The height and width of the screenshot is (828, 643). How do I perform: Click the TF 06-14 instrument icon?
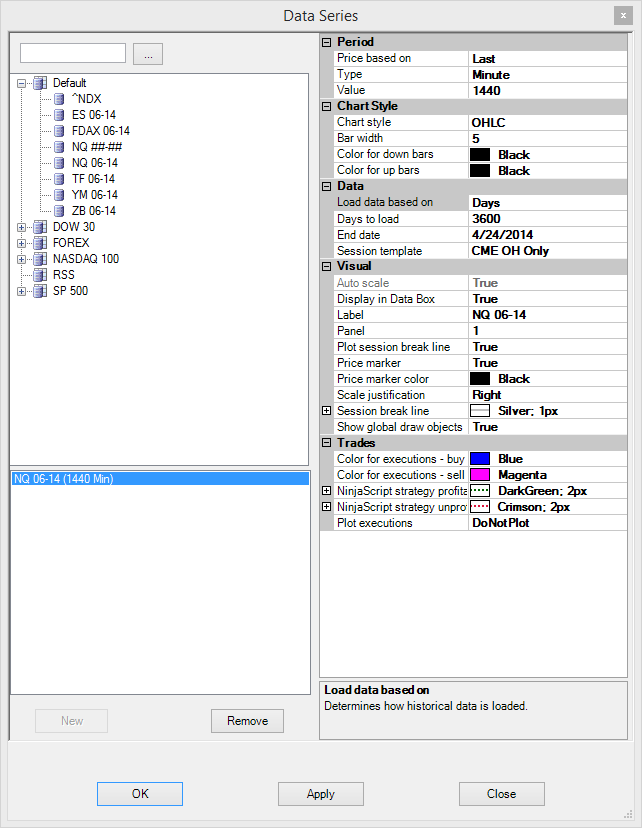(x=59, y=178)
